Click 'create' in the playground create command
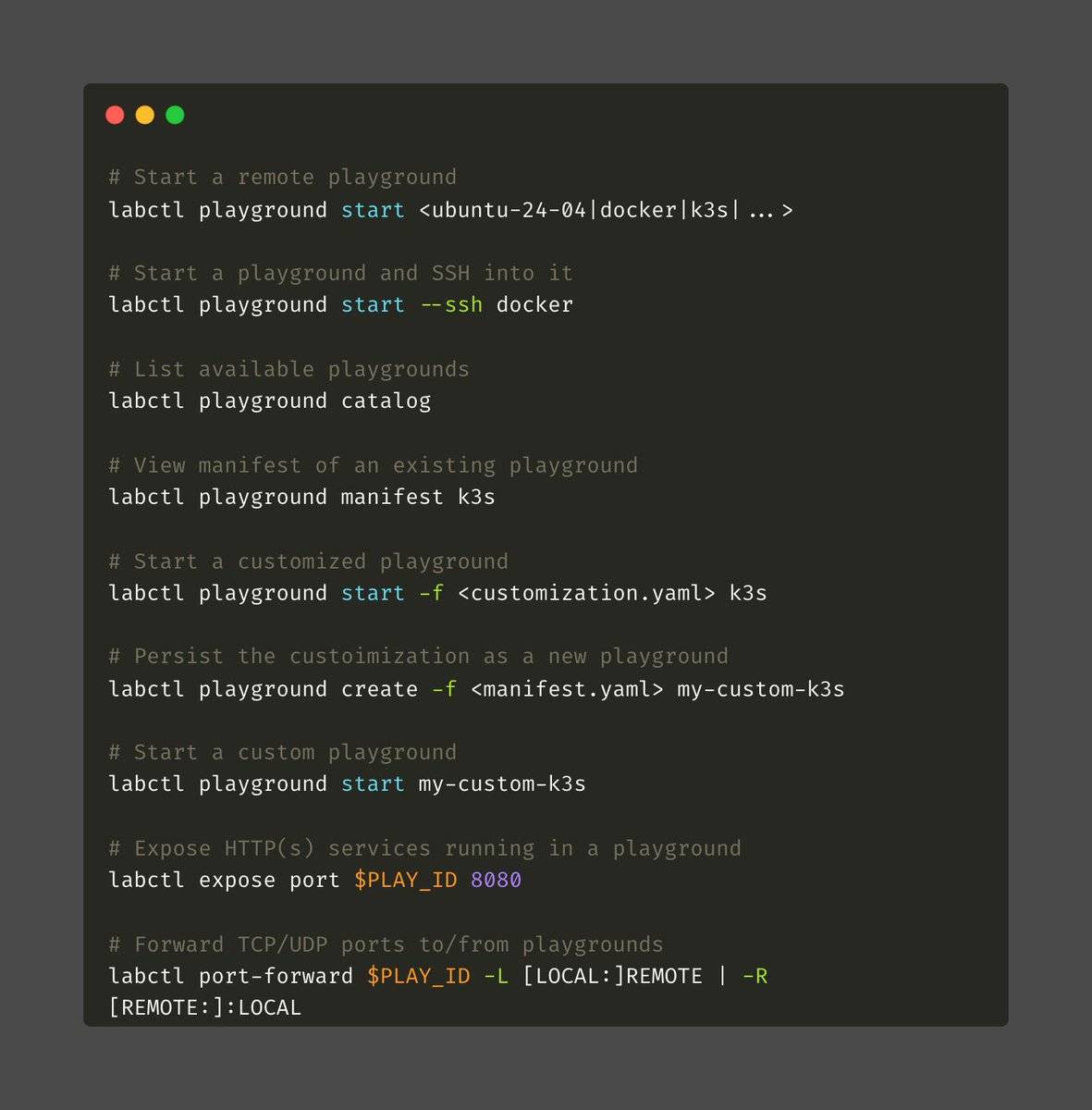Viewport: 1092px width, 1110px height. [x=379, y=689]
